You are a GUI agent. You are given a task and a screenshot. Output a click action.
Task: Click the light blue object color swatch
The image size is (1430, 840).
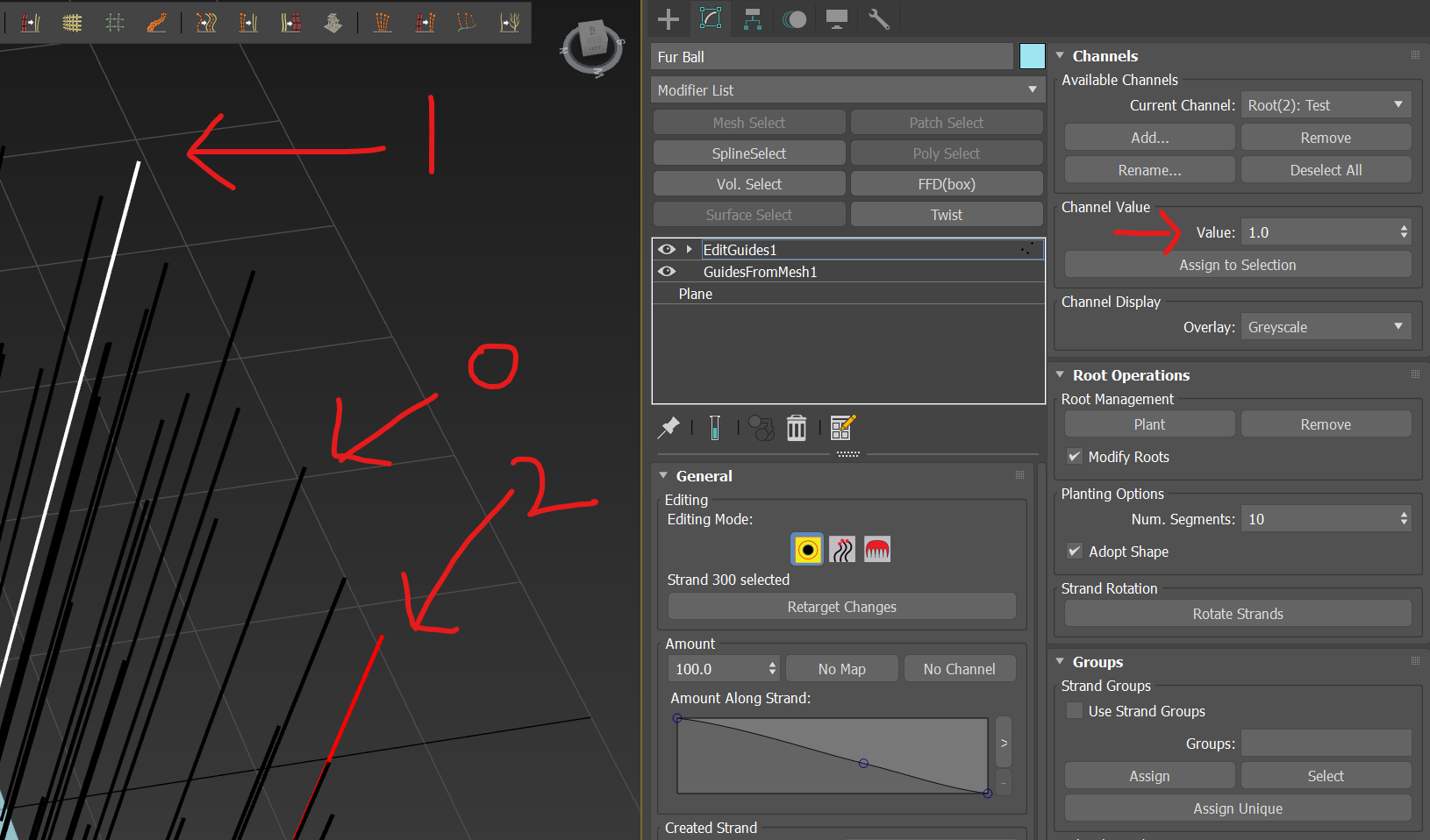[x=1033, y=57]
